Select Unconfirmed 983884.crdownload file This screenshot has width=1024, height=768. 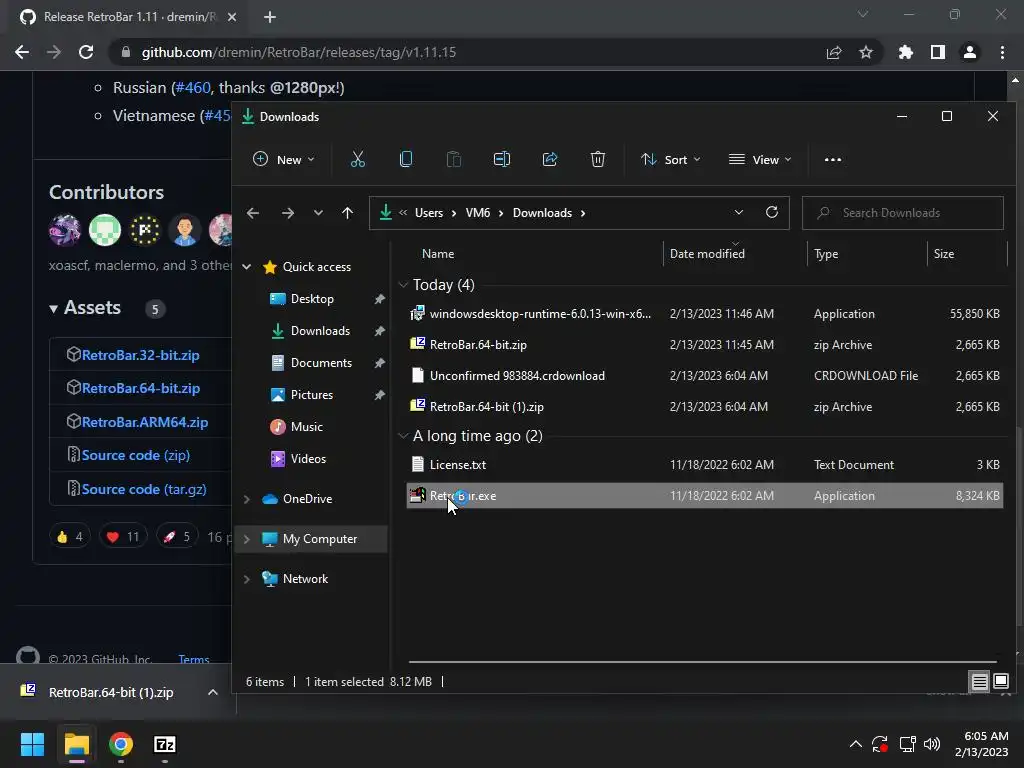click(x=705, y=376)
